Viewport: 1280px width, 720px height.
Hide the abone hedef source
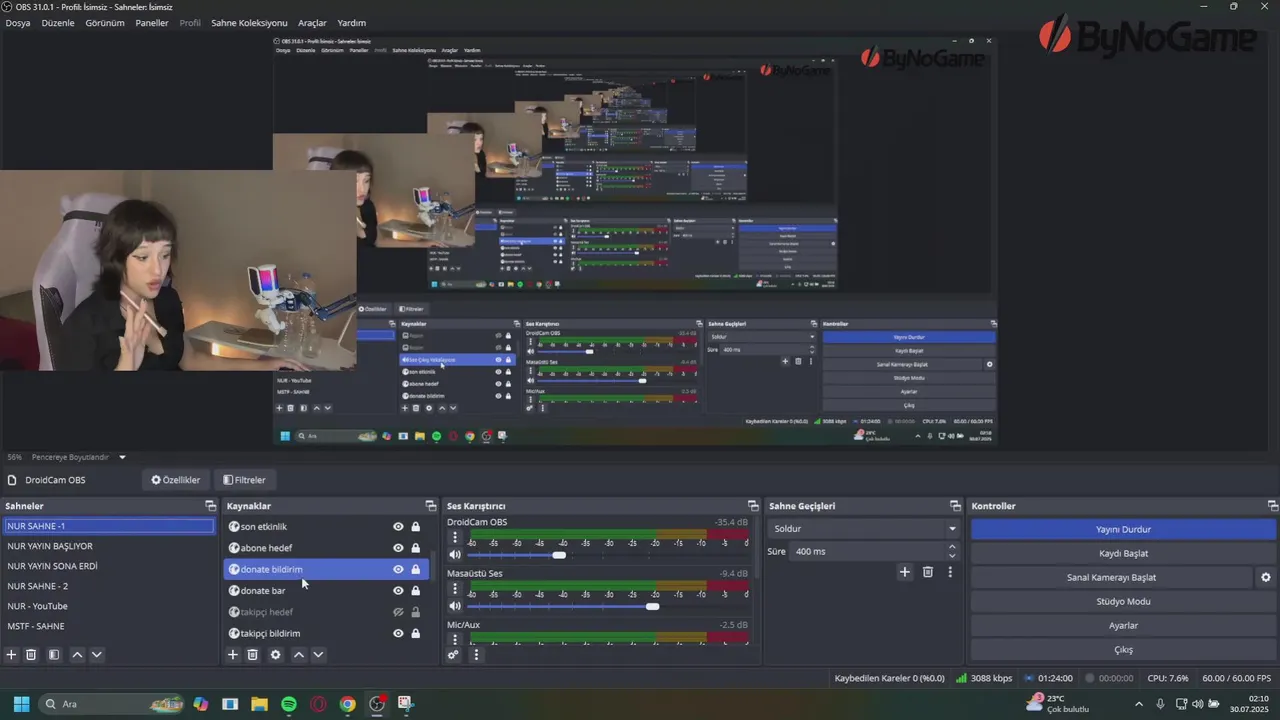coord(398,548)
